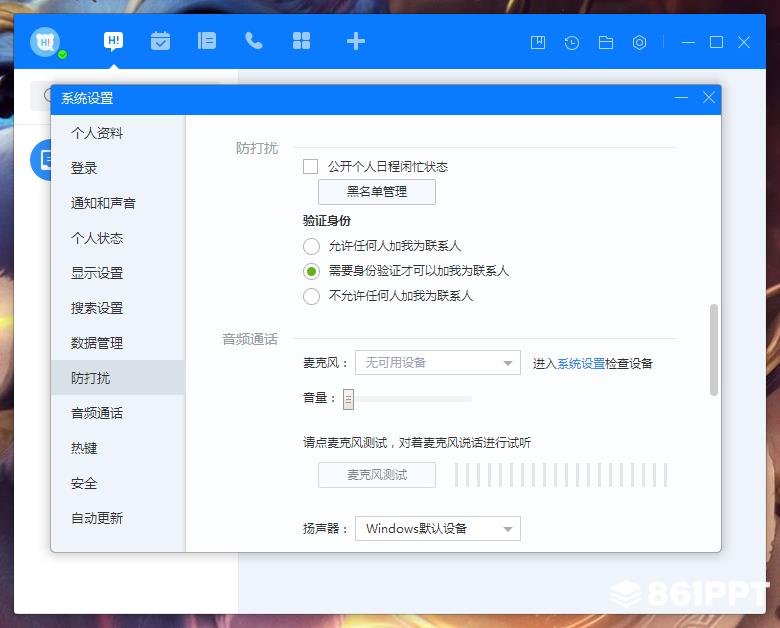Open the file folder icon in toolbar
The width and height of the screenshot is (780, 628).
pos(605,43)
